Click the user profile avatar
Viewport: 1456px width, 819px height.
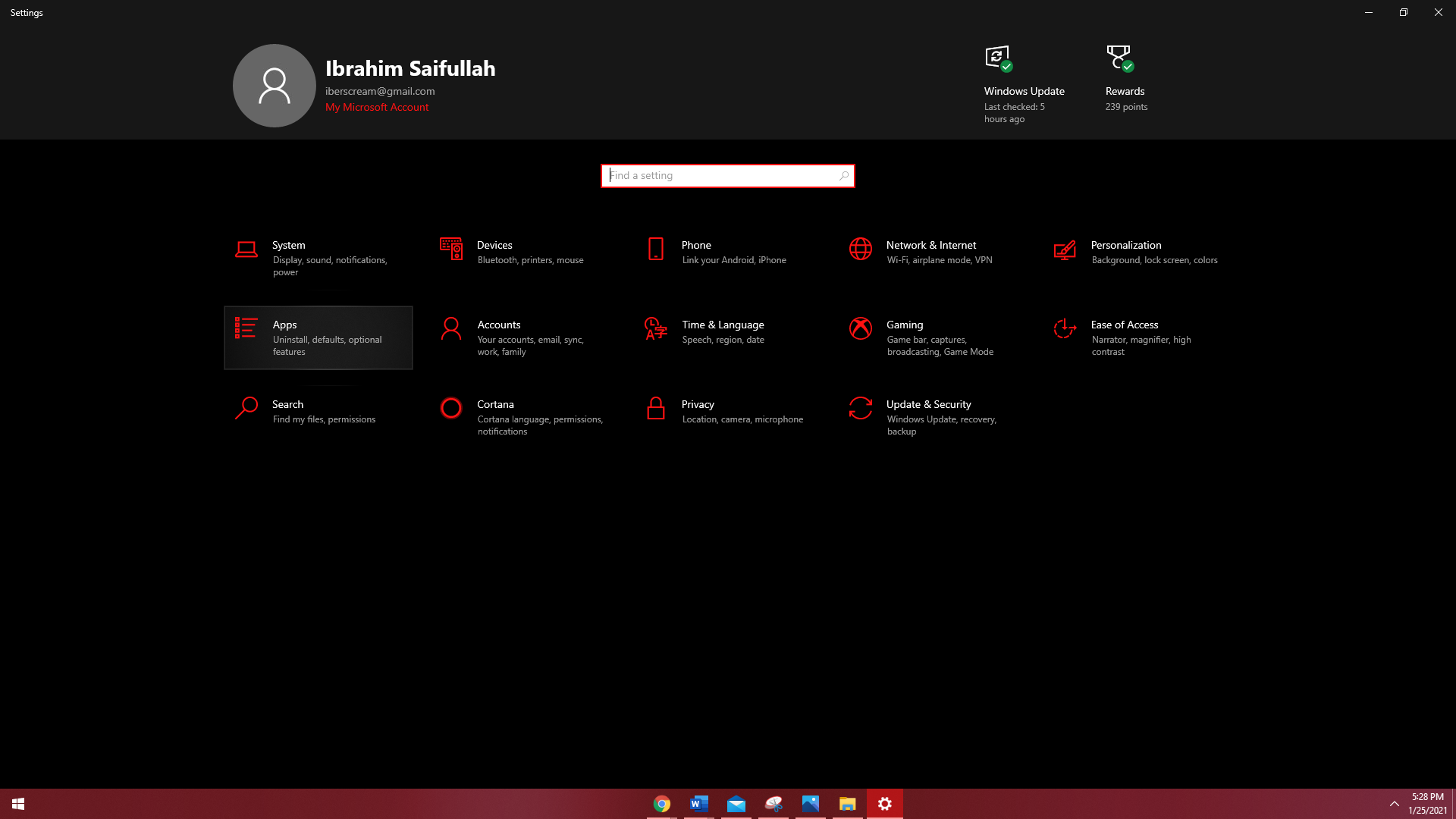[x=275, y=86]
